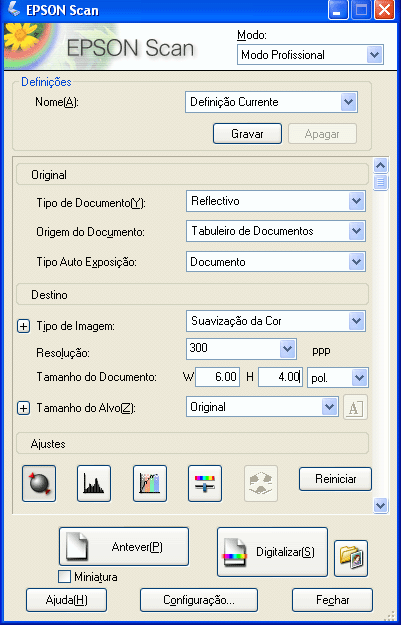Click the grayed Color Palette icon
Viewport: 401px width, 625px height.
pyautogui.click(x=261, y=483)
